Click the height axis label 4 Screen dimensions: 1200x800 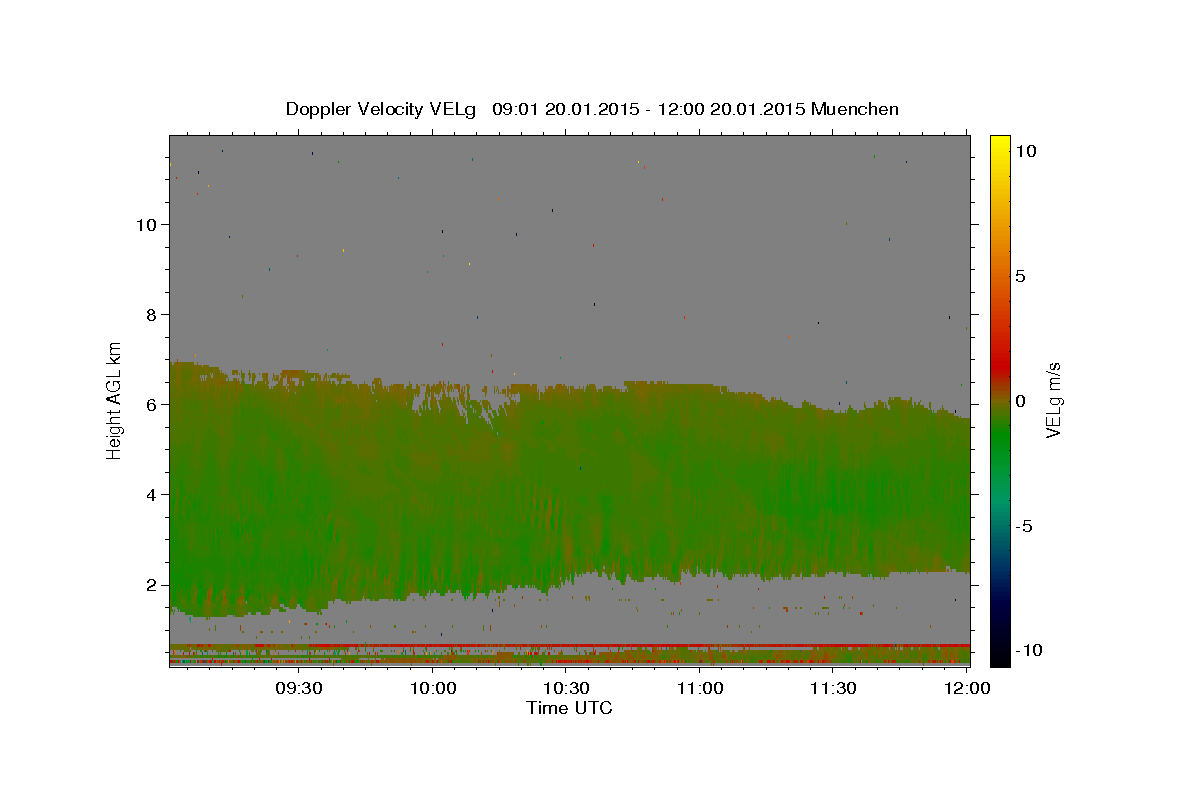(x=152, y=494)
